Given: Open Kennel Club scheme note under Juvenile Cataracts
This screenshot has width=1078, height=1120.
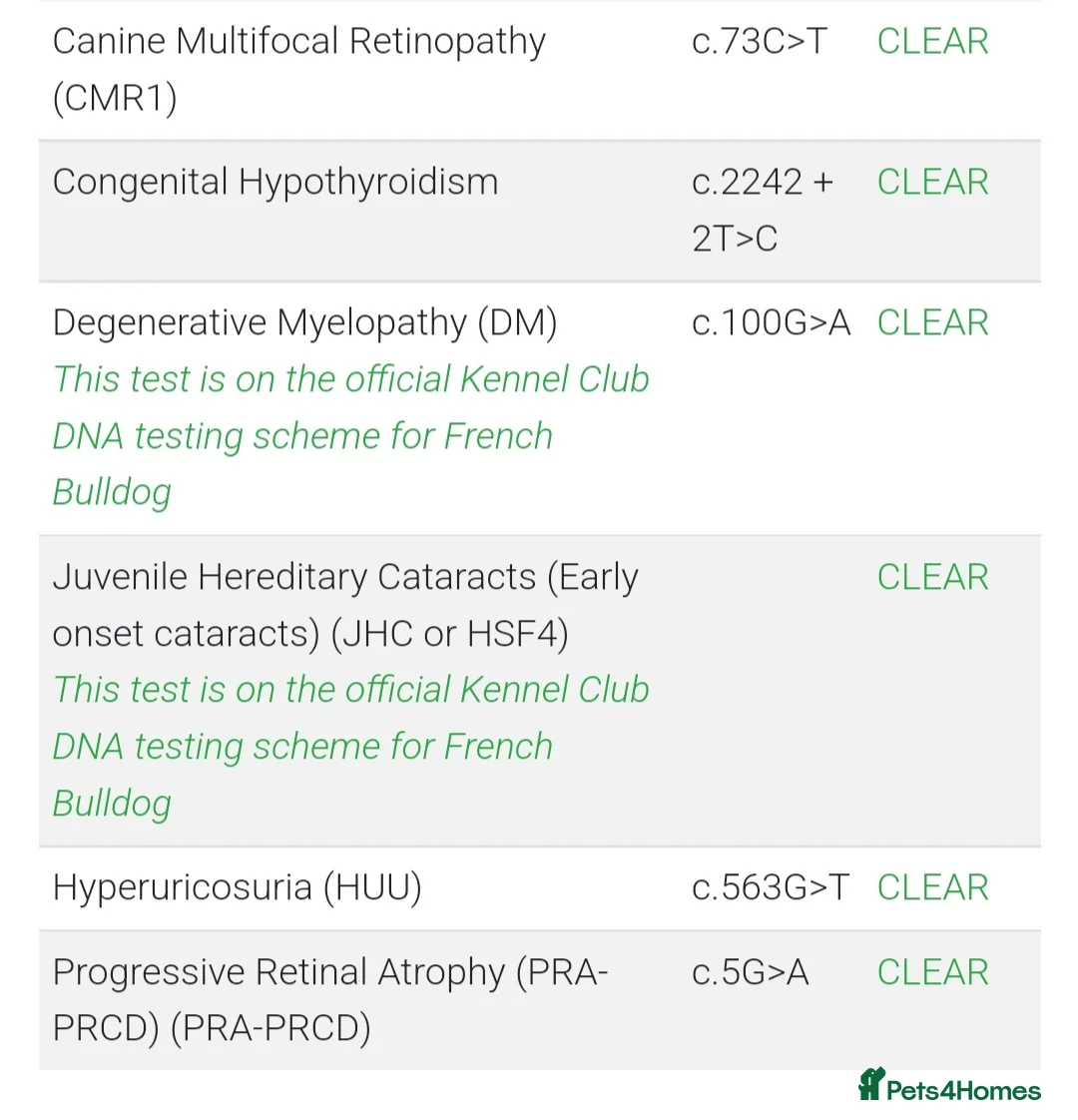Looking at the screenshot, I should [349, 746].
